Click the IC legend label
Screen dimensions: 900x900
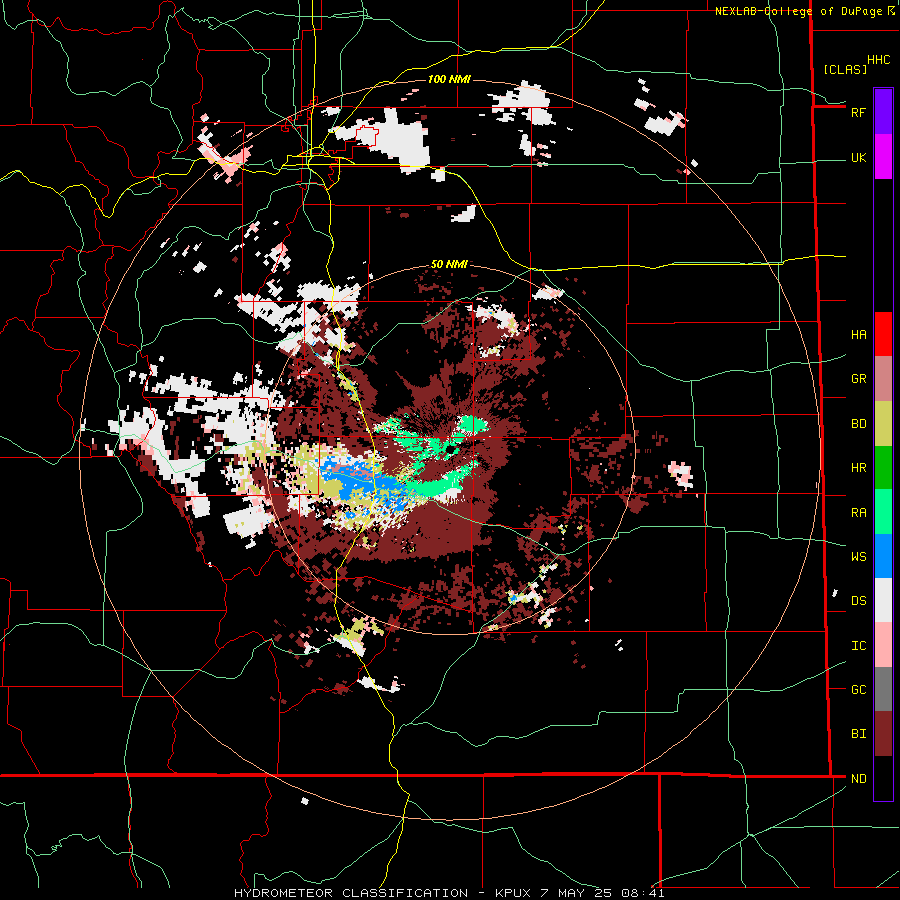[x=858, y=646]
